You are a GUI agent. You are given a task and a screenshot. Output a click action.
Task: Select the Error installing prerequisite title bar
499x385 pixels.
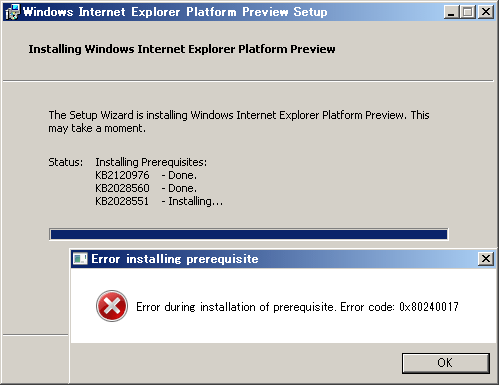282,259
